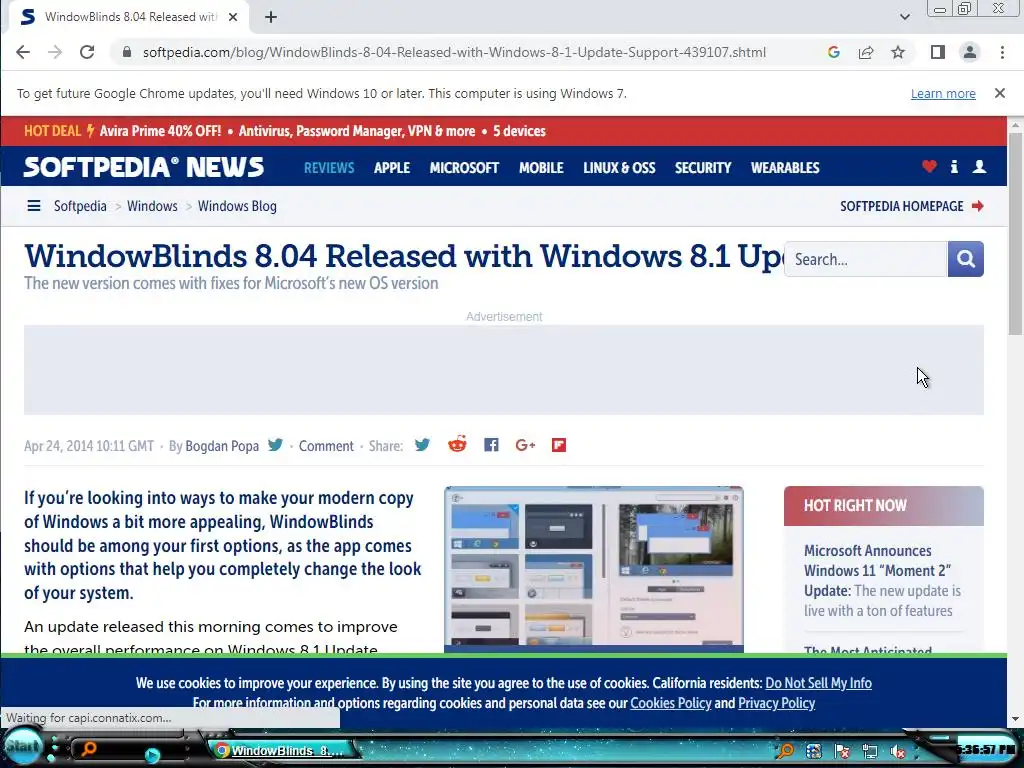Open the LINUX & OSS section
The image size is (1024, 768).
pyautogui.click(x=619, y=168)
